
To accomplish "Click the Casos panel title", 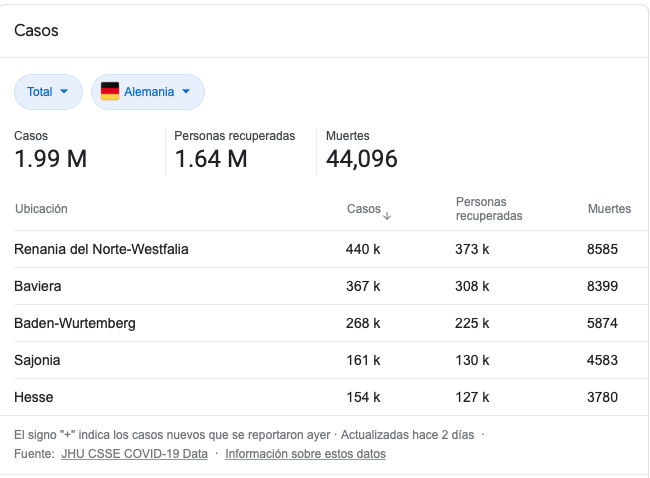I will [x=36, y=31].
